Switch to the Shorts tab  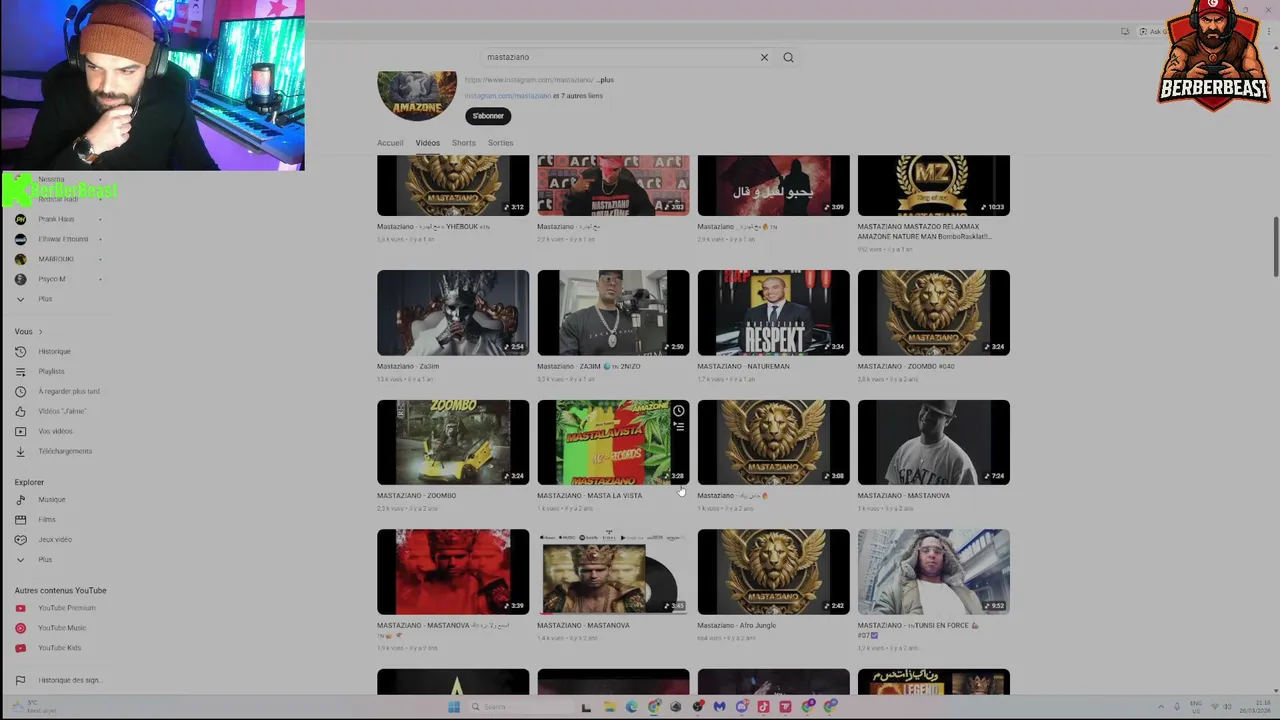[464, 143]
